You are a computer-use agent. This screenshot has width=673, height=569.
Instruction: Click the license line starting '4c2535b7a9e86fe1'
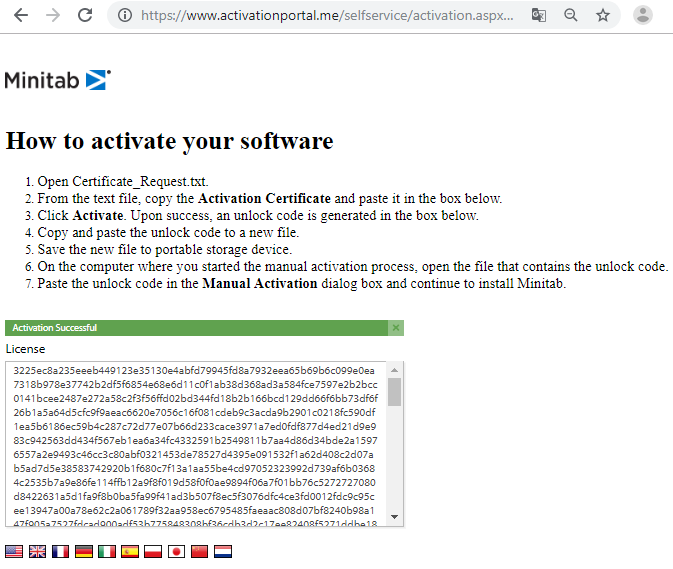[x=194, y=483]
